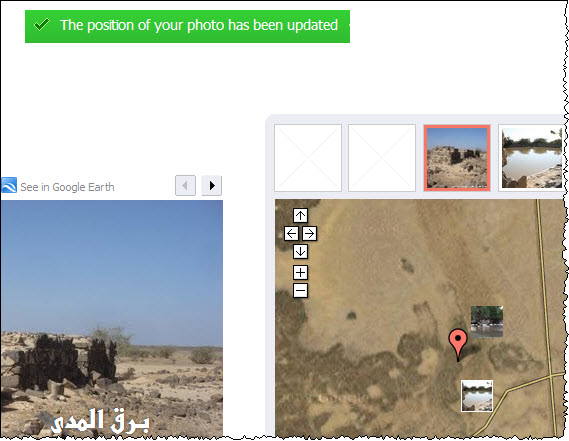Image resolution: width=569 pixels, height=441 pixels.
Task: Select the second empty thumbnail placeholder
Action: pyautogui.click(x=382, y=158)
